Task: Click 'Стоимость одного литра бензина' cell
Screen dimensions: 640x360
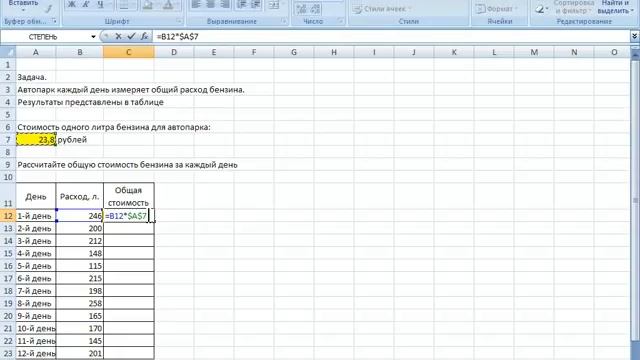Action: pos(114,127)
